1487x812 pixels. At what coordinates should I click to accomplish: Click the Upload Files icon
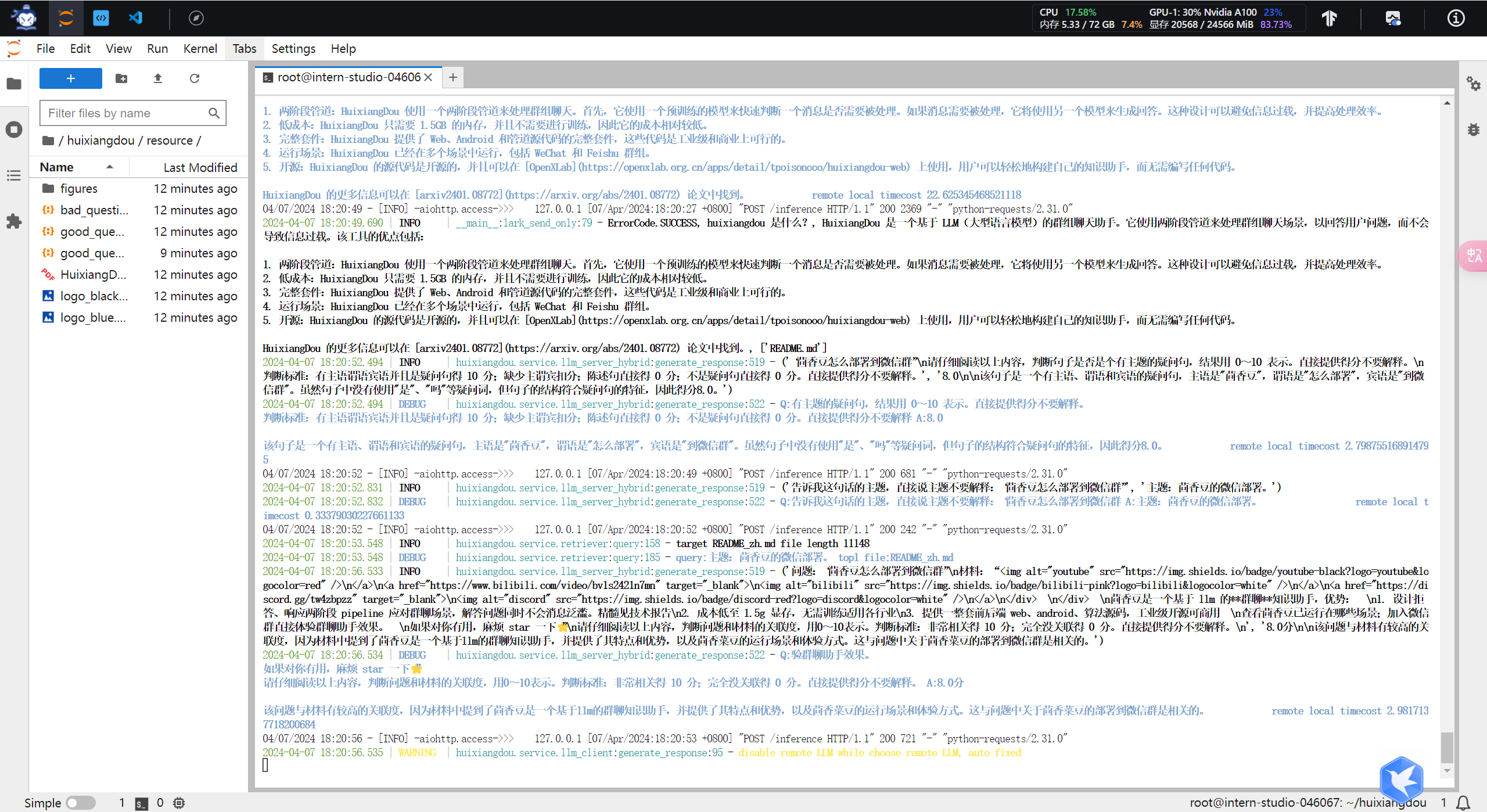pos(158,78)
